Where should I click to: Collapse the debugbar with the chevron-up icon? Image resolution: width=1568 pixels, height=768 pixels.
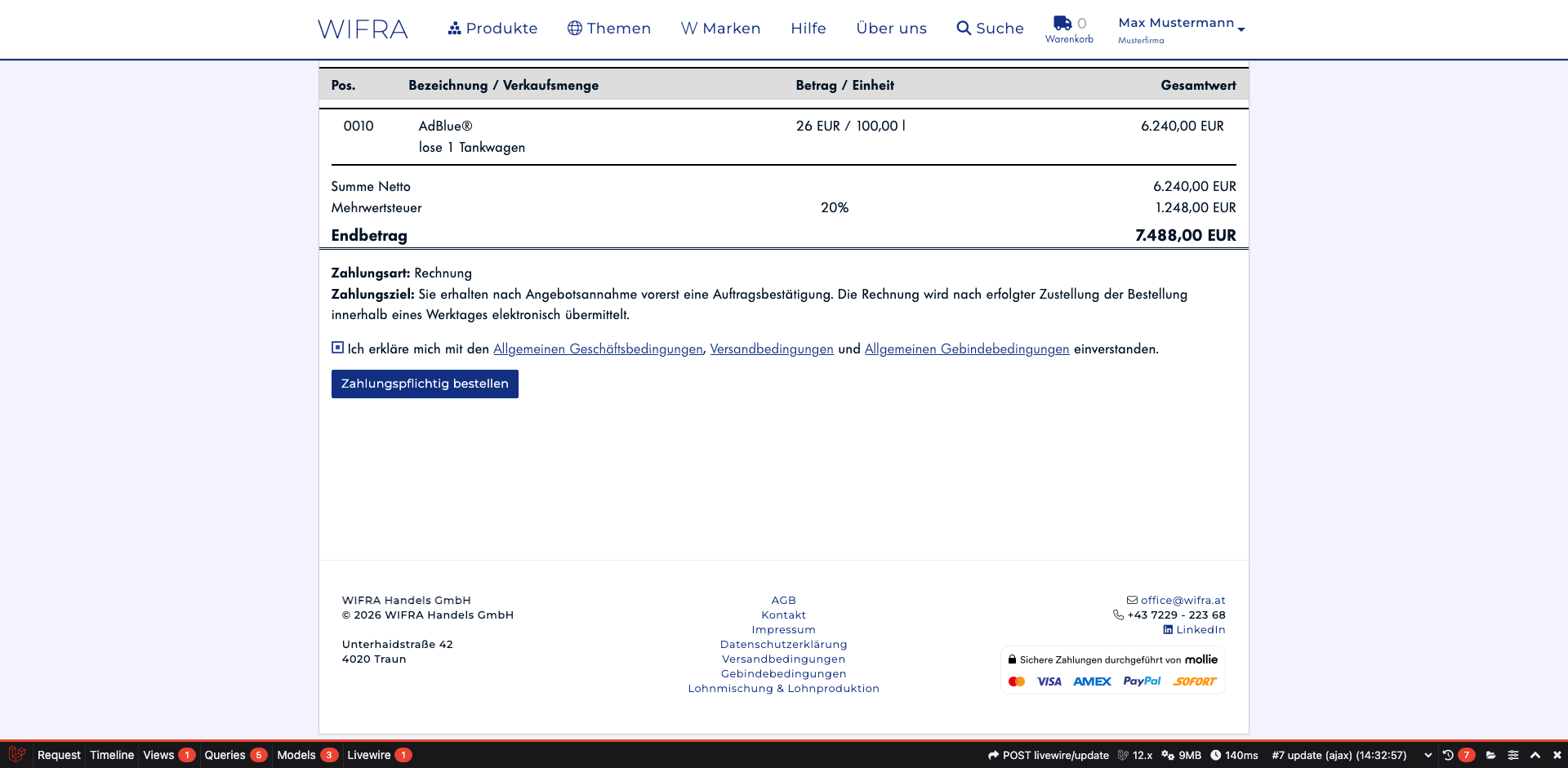pos(1535,755)
